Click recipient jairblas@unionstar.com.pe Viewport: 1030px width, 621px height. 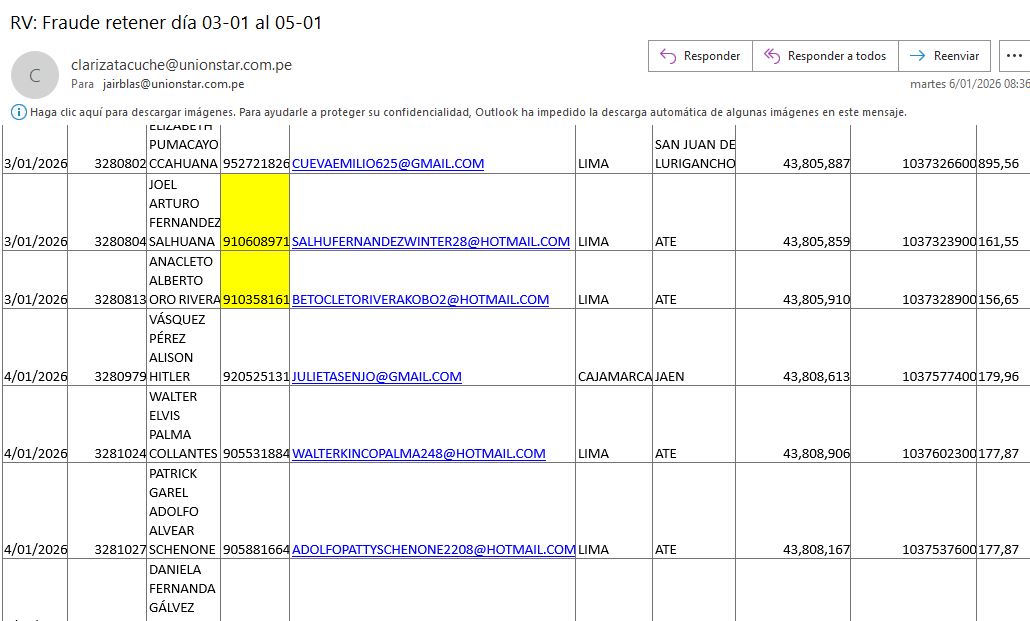point(173,85)
